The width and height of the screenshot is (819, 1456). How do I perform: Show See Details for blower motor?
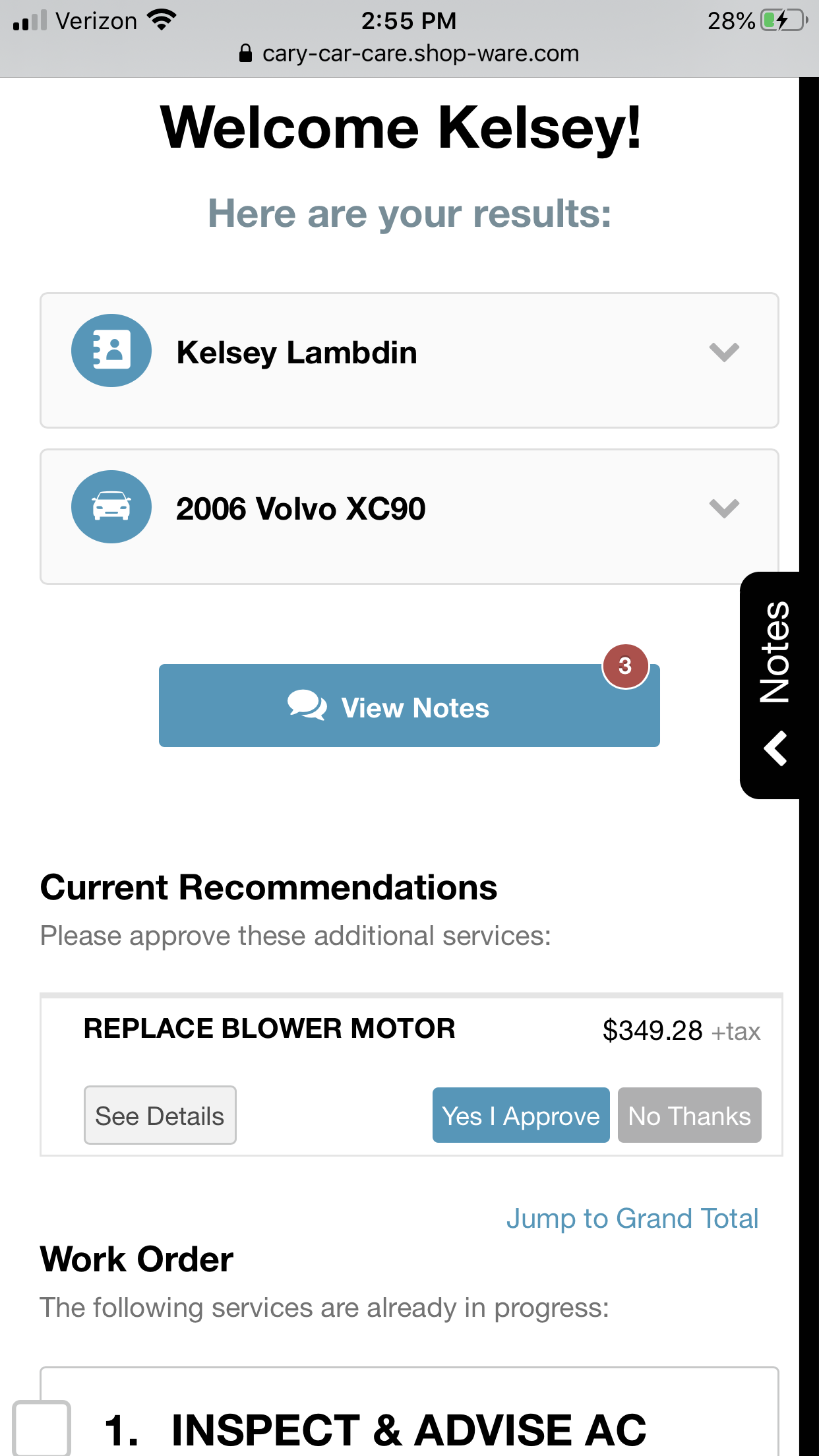[x=160, y=1115]
